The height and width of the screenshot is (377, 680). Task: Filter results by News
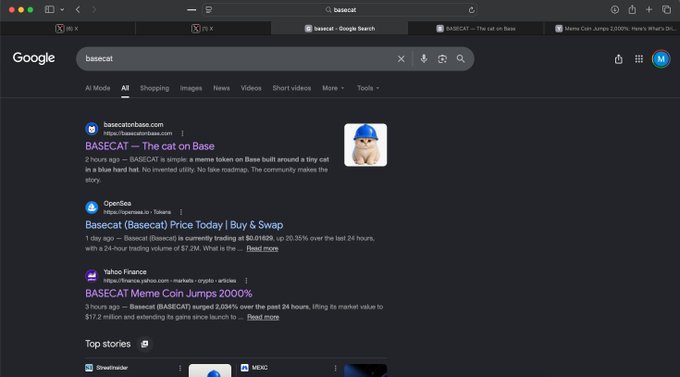pos(221,88)
